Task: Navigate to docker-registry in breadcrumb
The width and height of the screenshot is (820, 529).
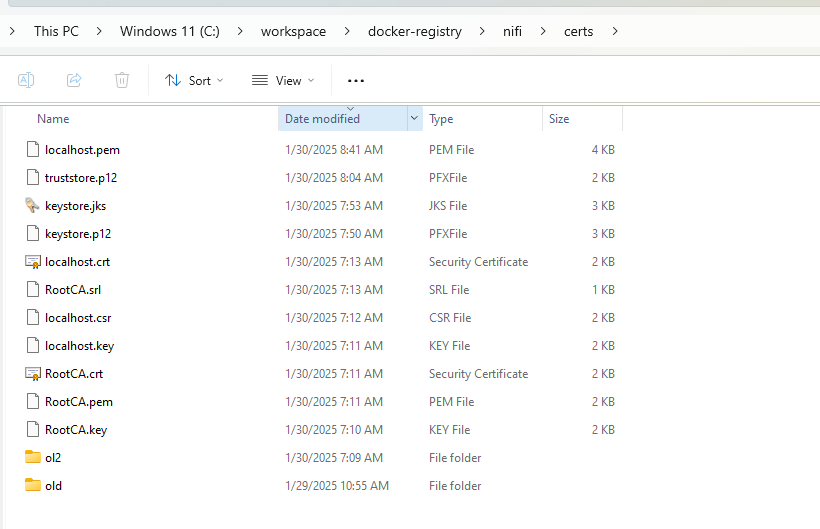Action: pos(415,31)
